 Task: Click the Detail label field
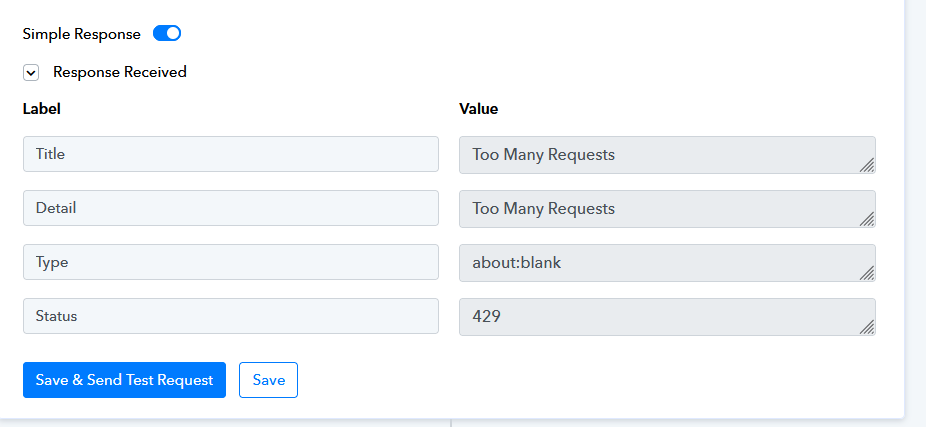tap(231, 208)
